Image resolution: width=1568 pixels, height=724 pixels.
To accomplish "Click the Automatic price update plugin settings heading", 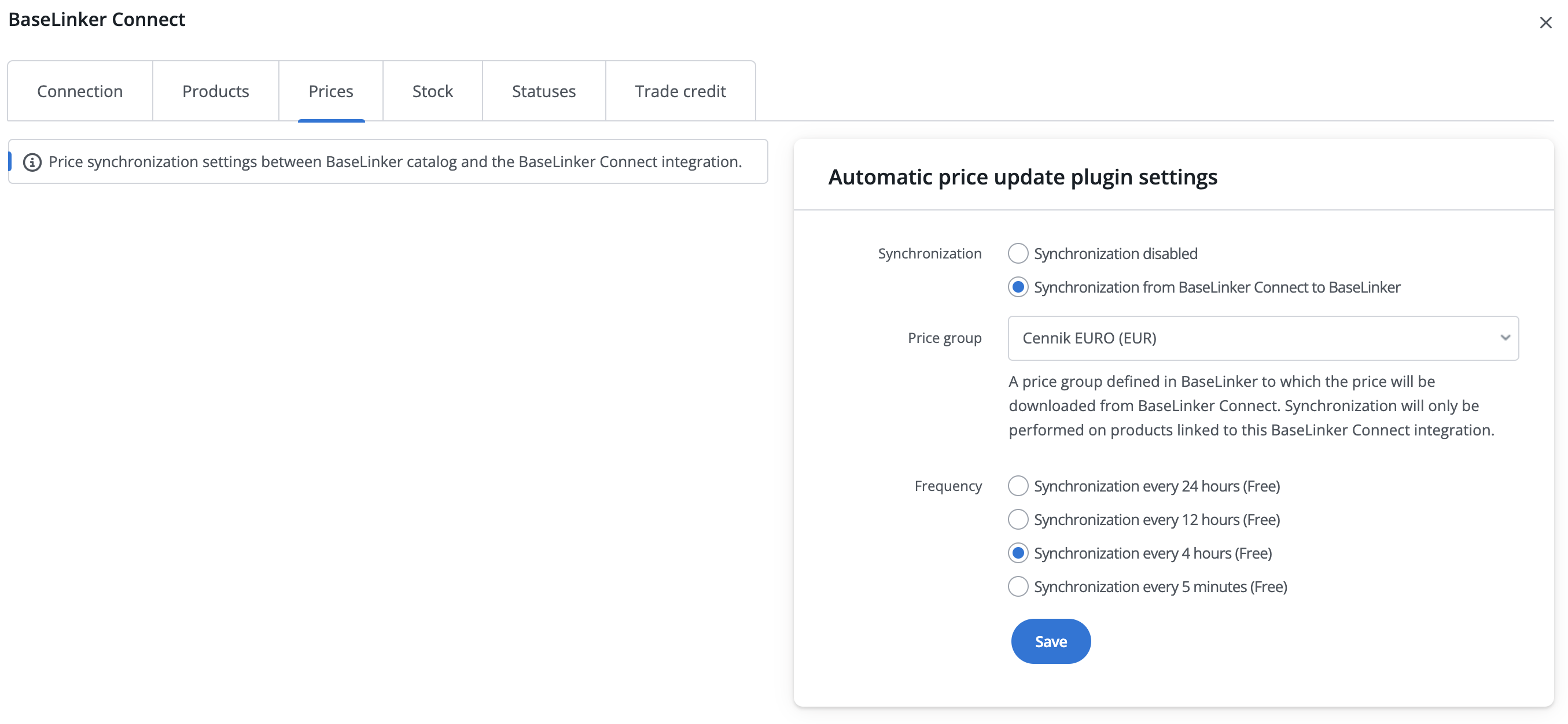I will pos(1022,177).
